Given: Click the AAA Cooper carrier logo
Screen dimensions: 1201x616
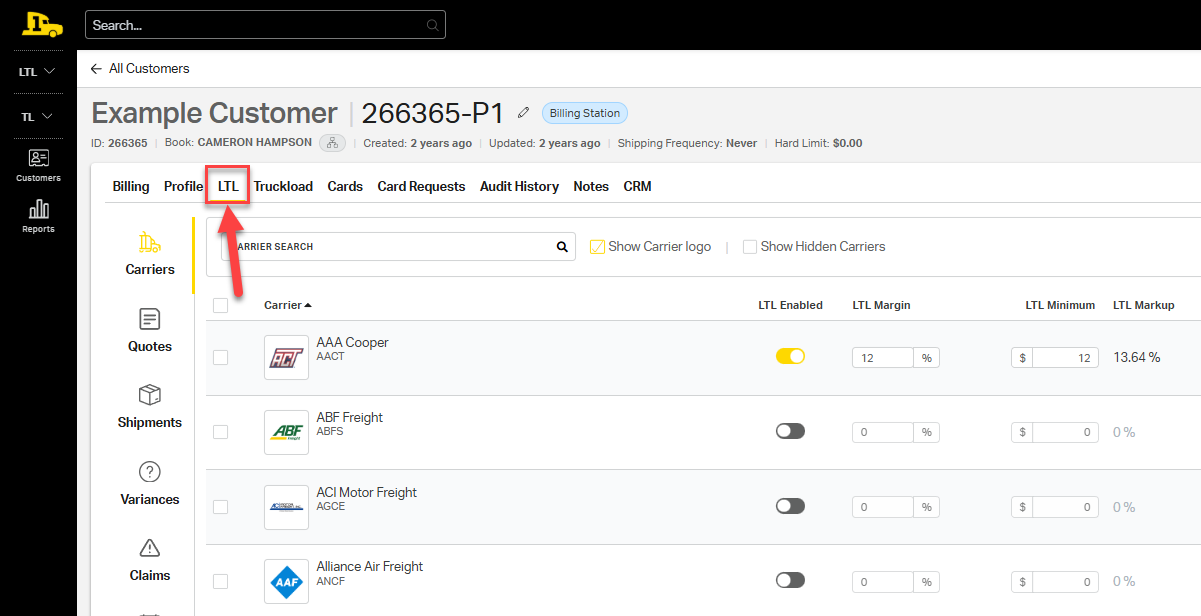Looking at the screenshot, I should pos(287,357).
